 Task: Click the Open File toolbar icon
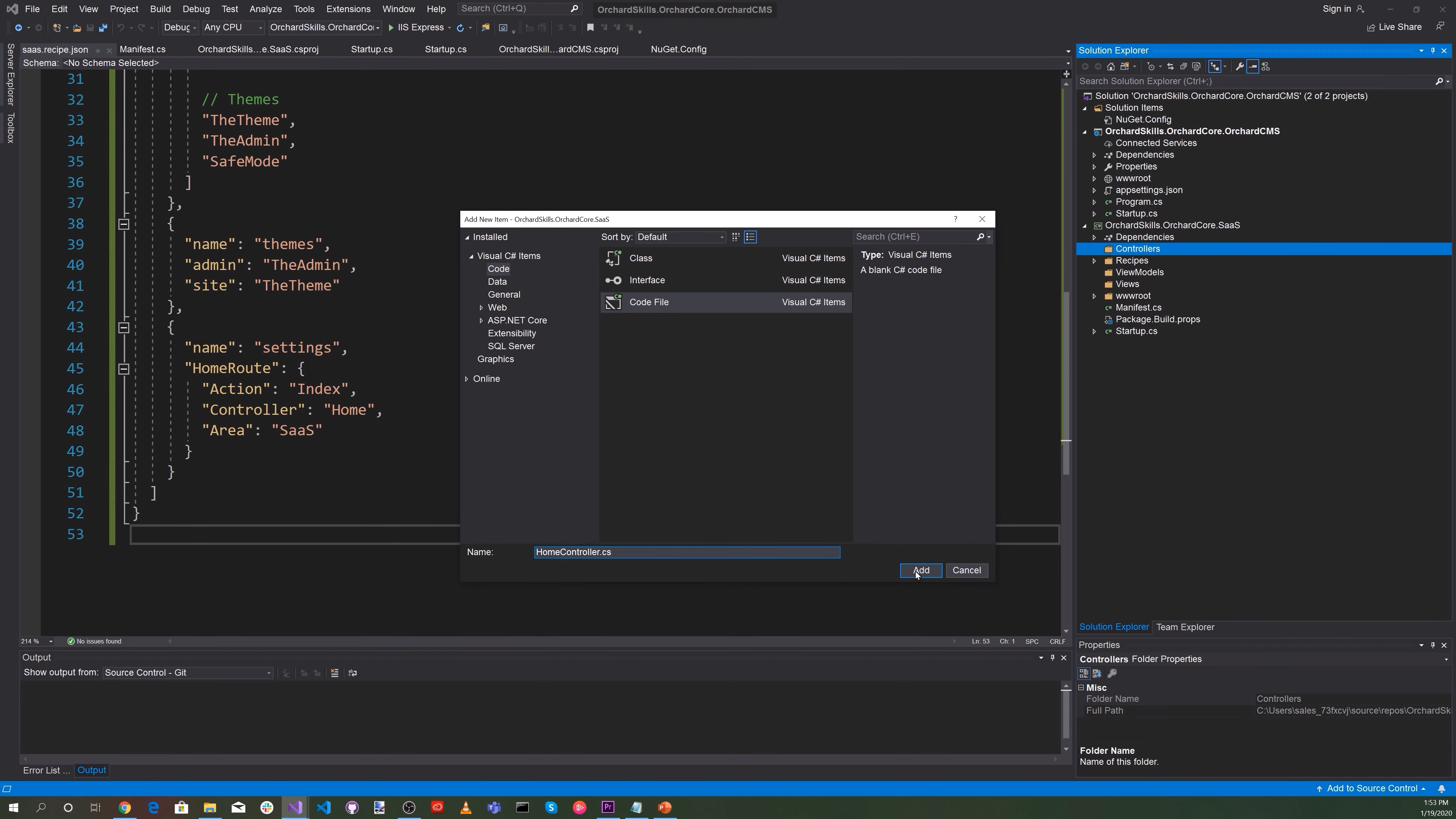tap(77, 28)
